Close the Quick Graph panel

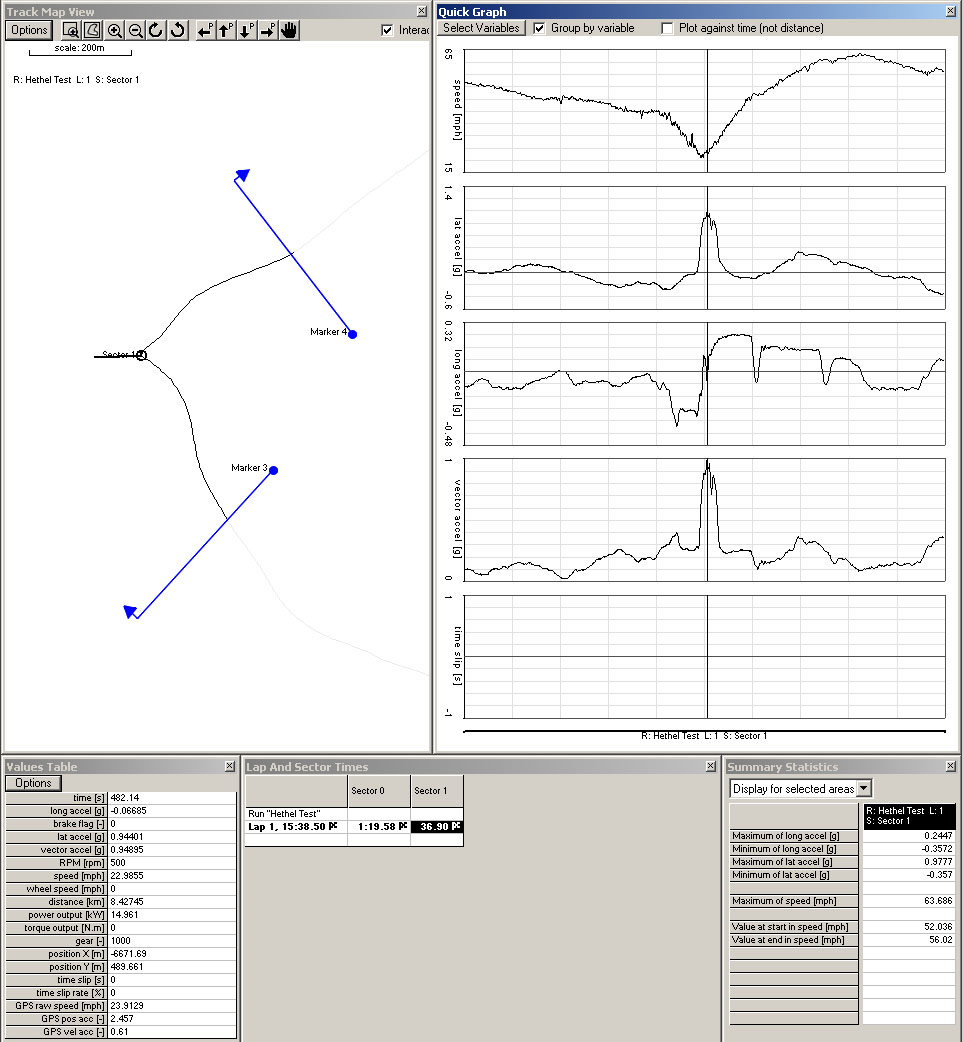point(950,11)
